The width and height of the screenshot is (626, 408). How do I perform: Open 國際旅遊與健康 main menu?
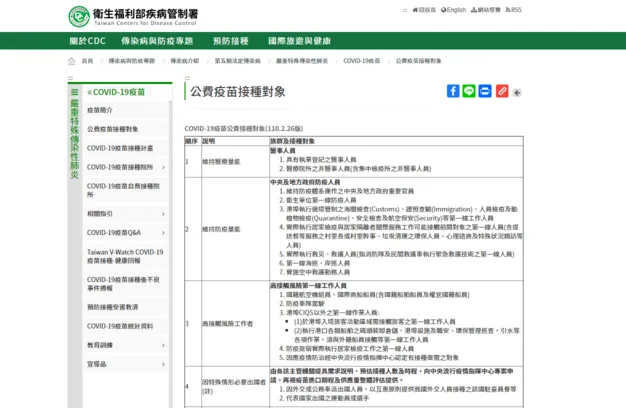pyautogui.click(x=299, y=41)
